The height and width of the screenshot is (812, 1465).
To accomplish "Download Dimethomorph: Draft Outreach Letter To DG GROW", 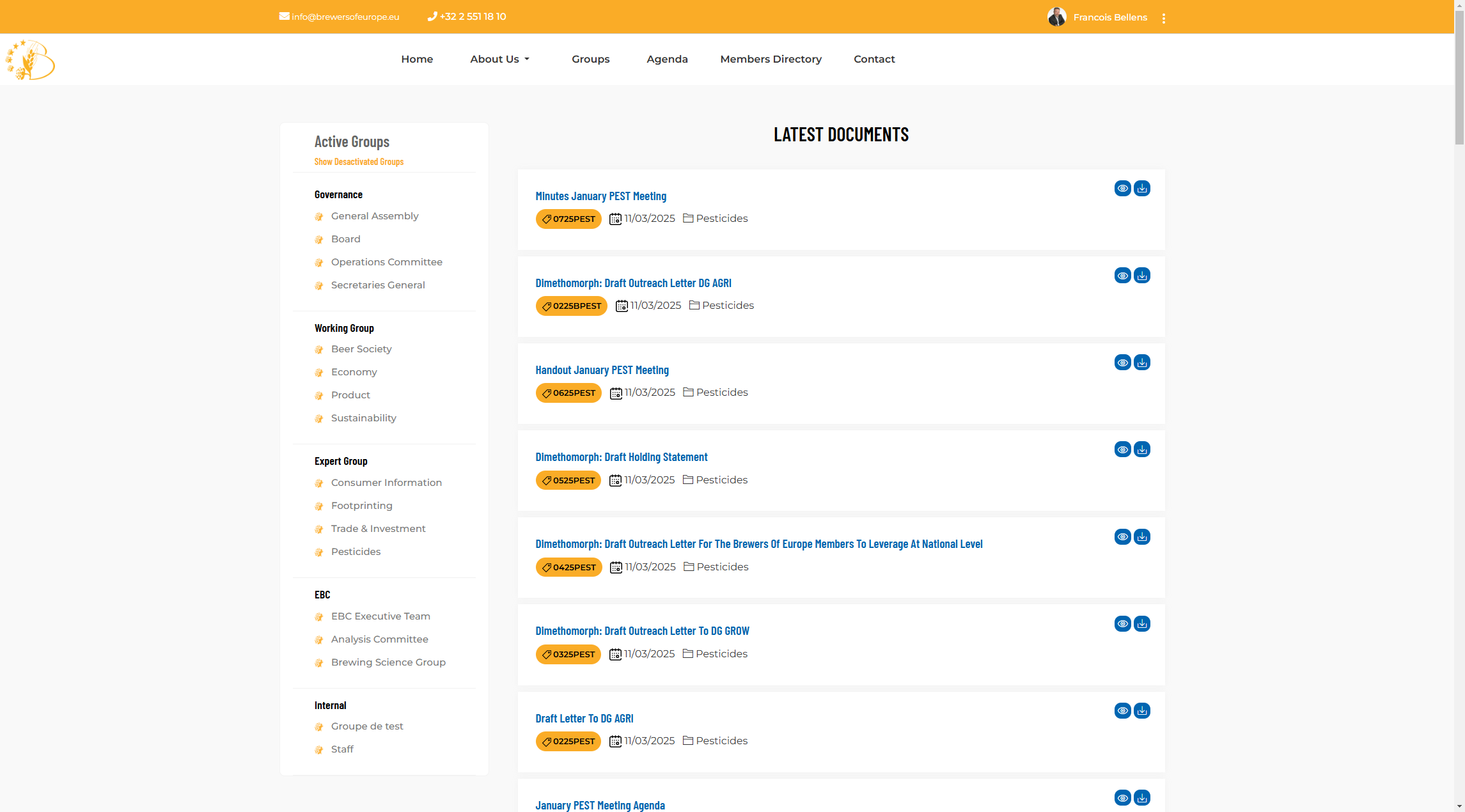I will pos(1142,623).
